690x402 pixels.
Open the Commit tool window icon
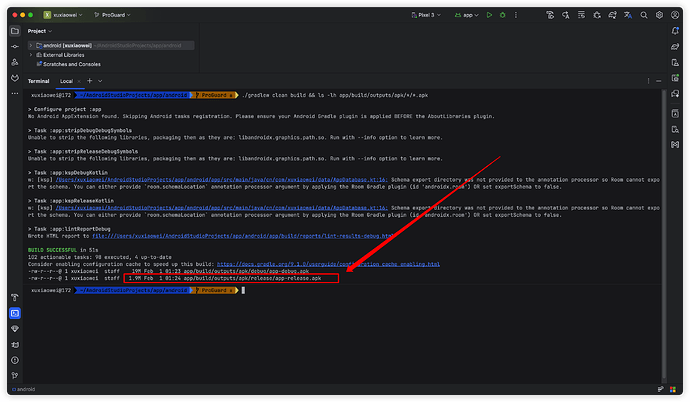click(15, 46)
